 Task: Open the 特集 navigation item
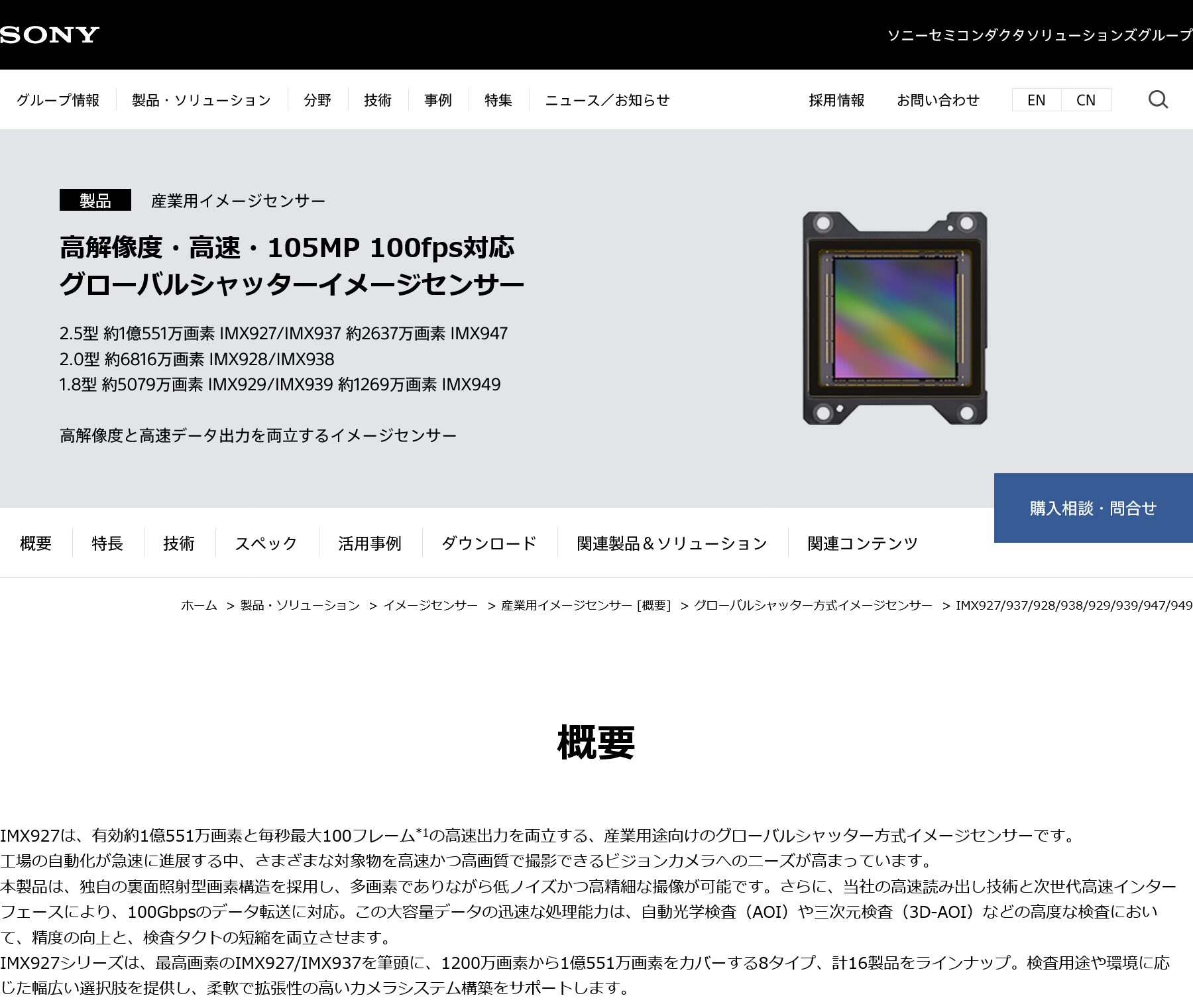tap(498, 100)
